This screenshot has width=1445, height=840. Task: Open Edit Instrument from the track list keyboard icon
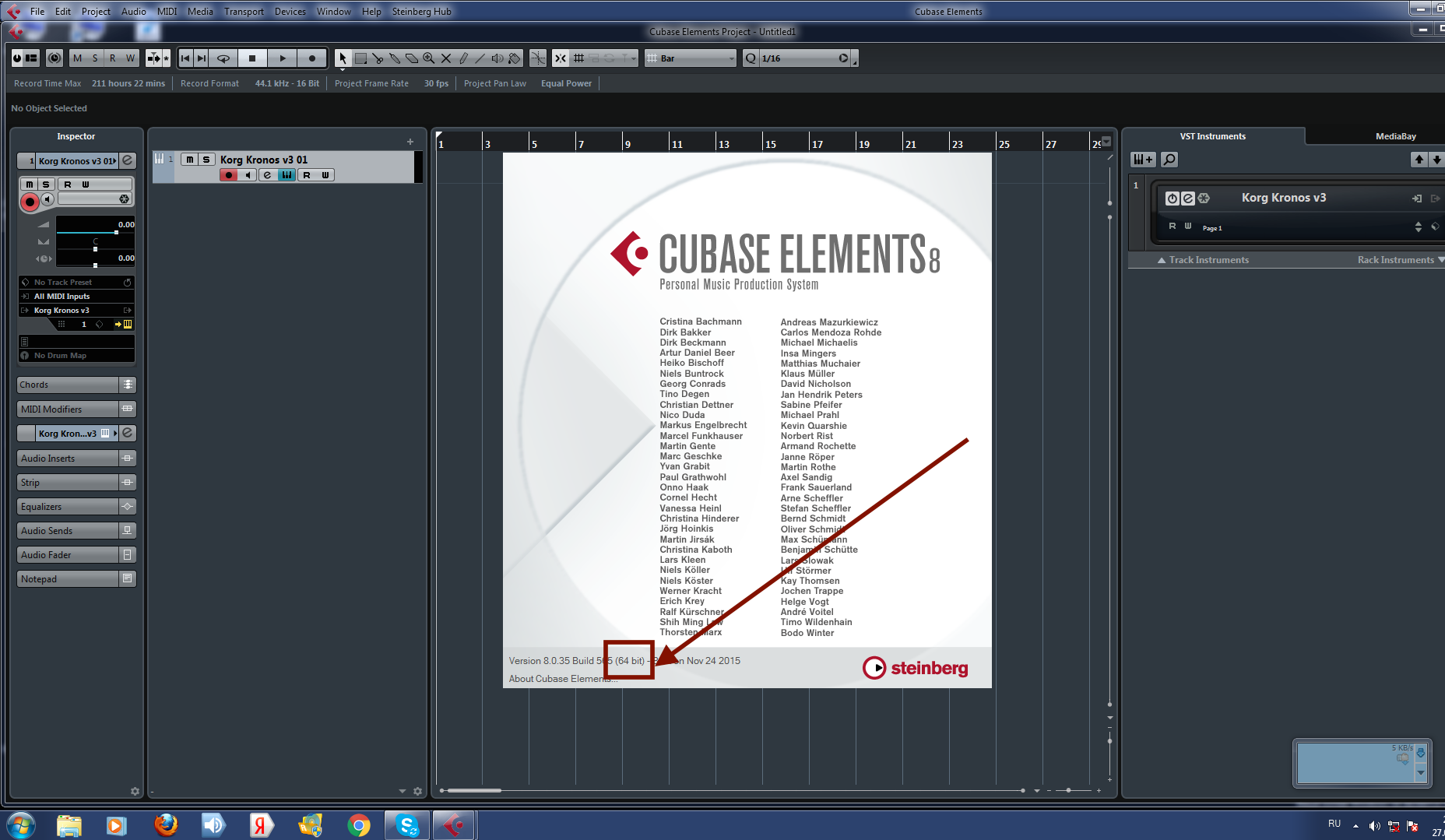coord(287,175)
